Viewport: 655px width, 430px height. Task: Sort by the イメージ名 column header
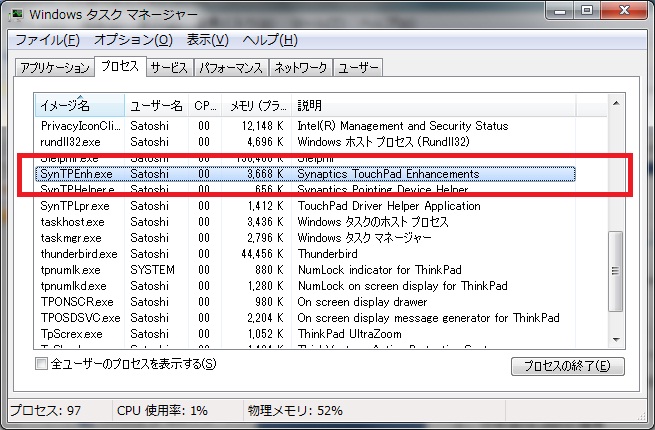[x=79, y=106]
